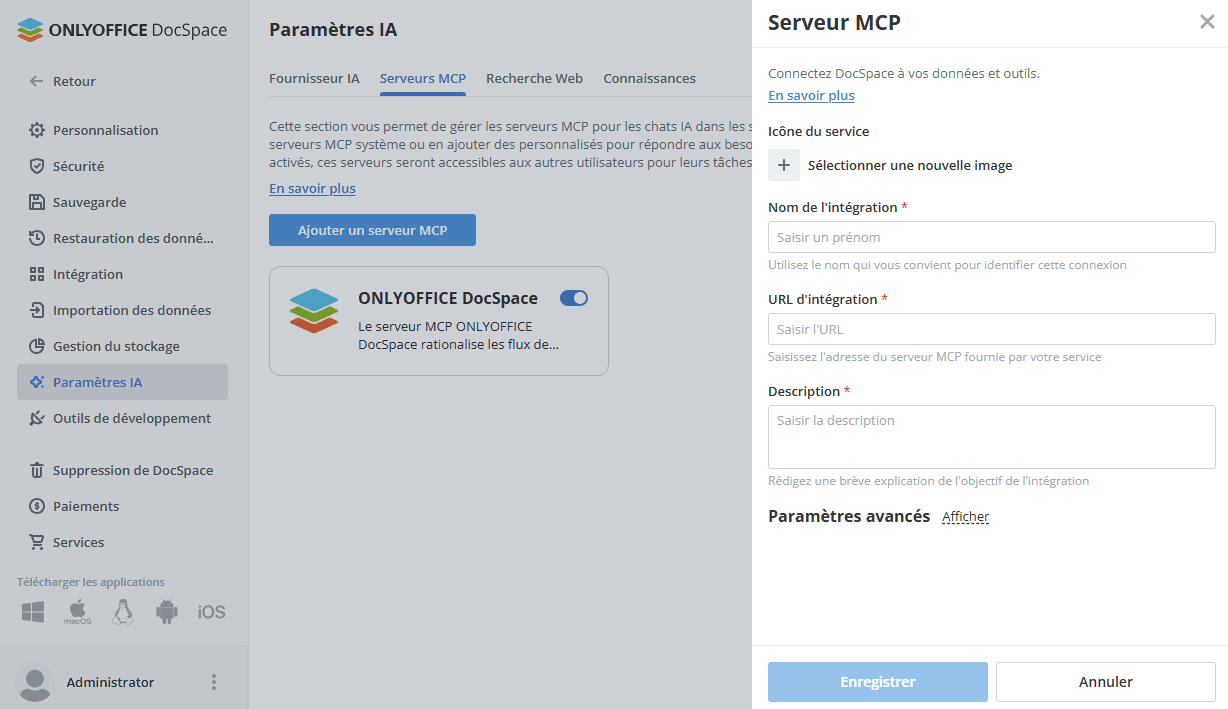Cancel the MCP server form with Annuler
Viewport: 1228px width, 709px height.
[x=1105, y=681]
